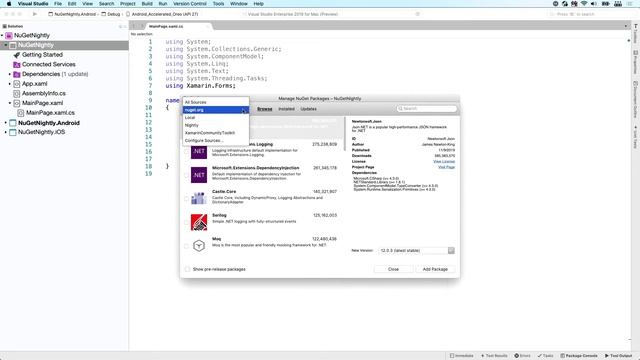Click the Run (play) button in toolbar
The height and width of the screenshot is (360, 640).
pos(35,14)
